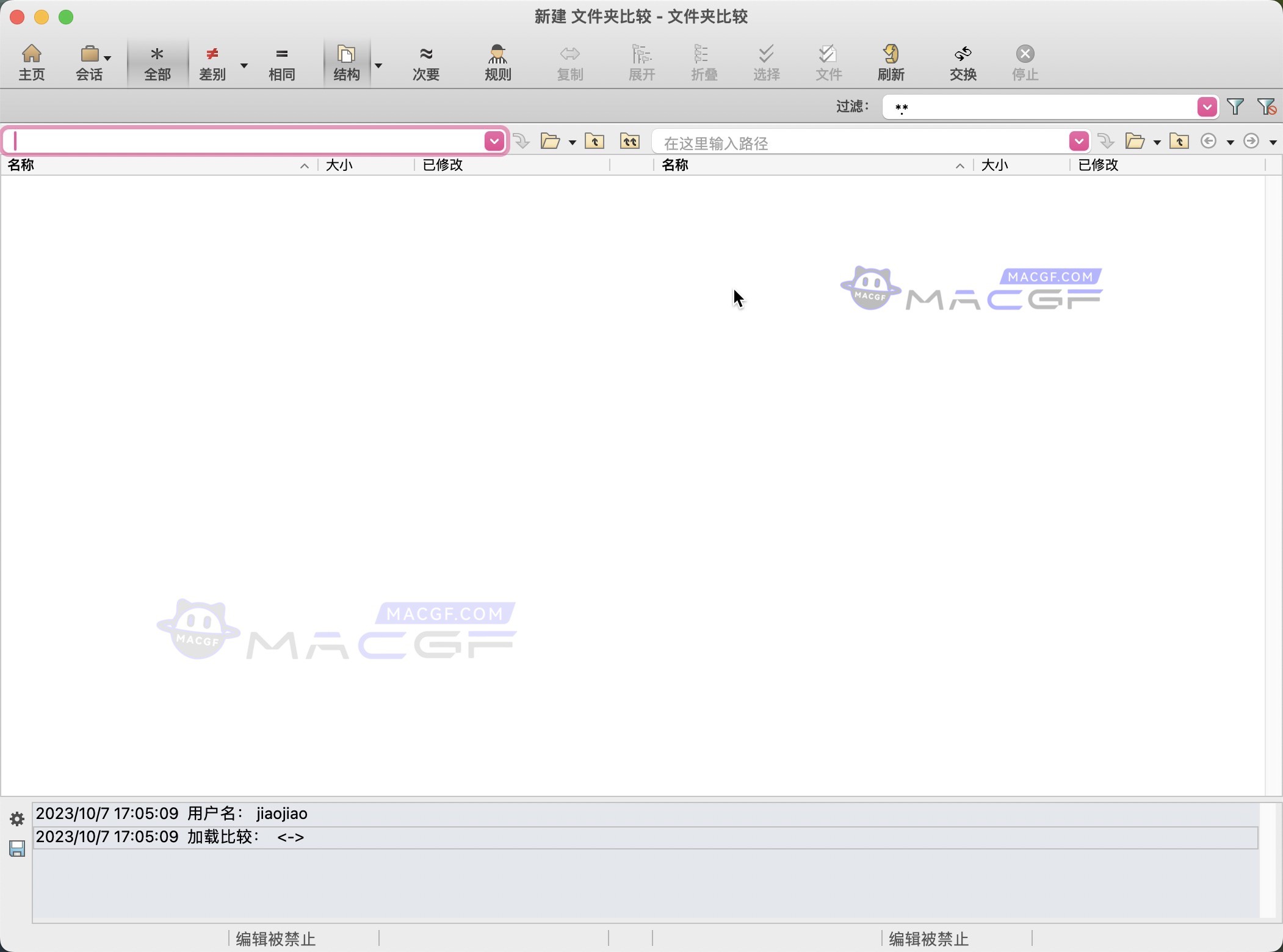Click the 交换 Swap sides icon
Screen dimensions: 1283x952
(x=963, y=62)
